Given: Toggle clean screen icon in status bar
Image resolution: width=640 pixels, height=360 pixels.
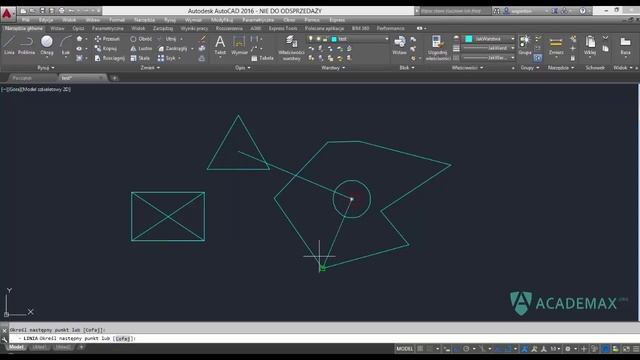Looking at the screenshot, I should [x=626, y=349].
